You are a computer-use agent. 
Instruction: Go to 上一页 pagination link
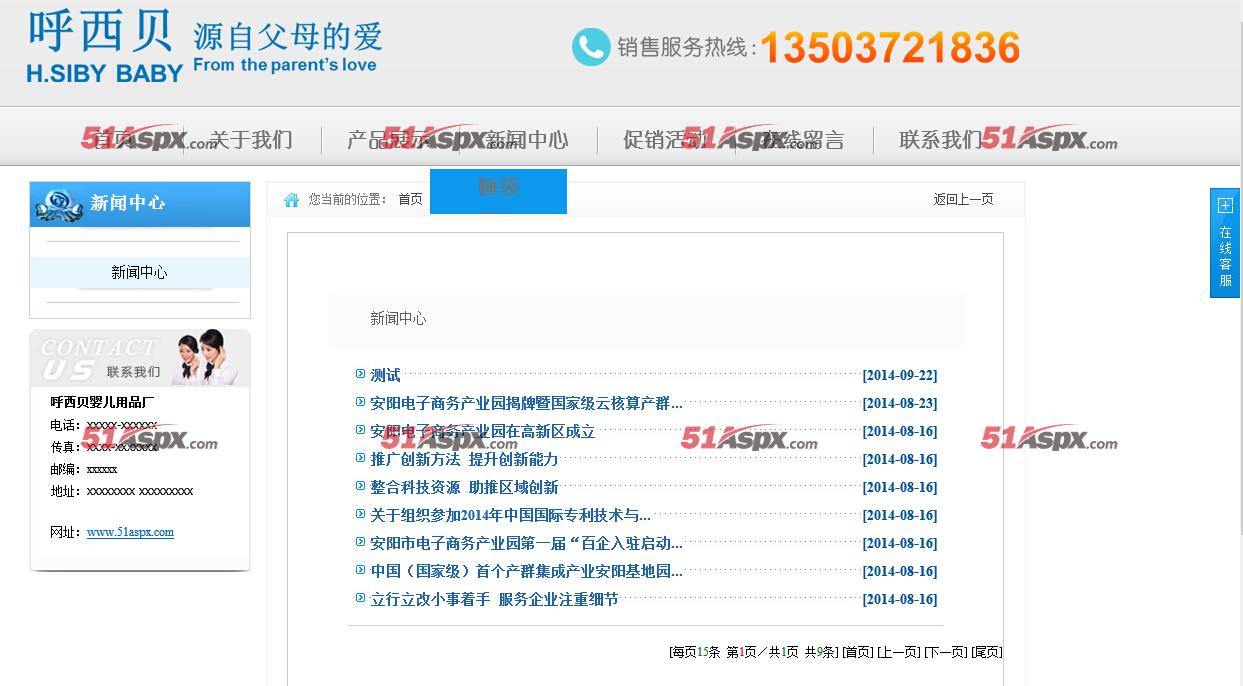tap(898, 652)
